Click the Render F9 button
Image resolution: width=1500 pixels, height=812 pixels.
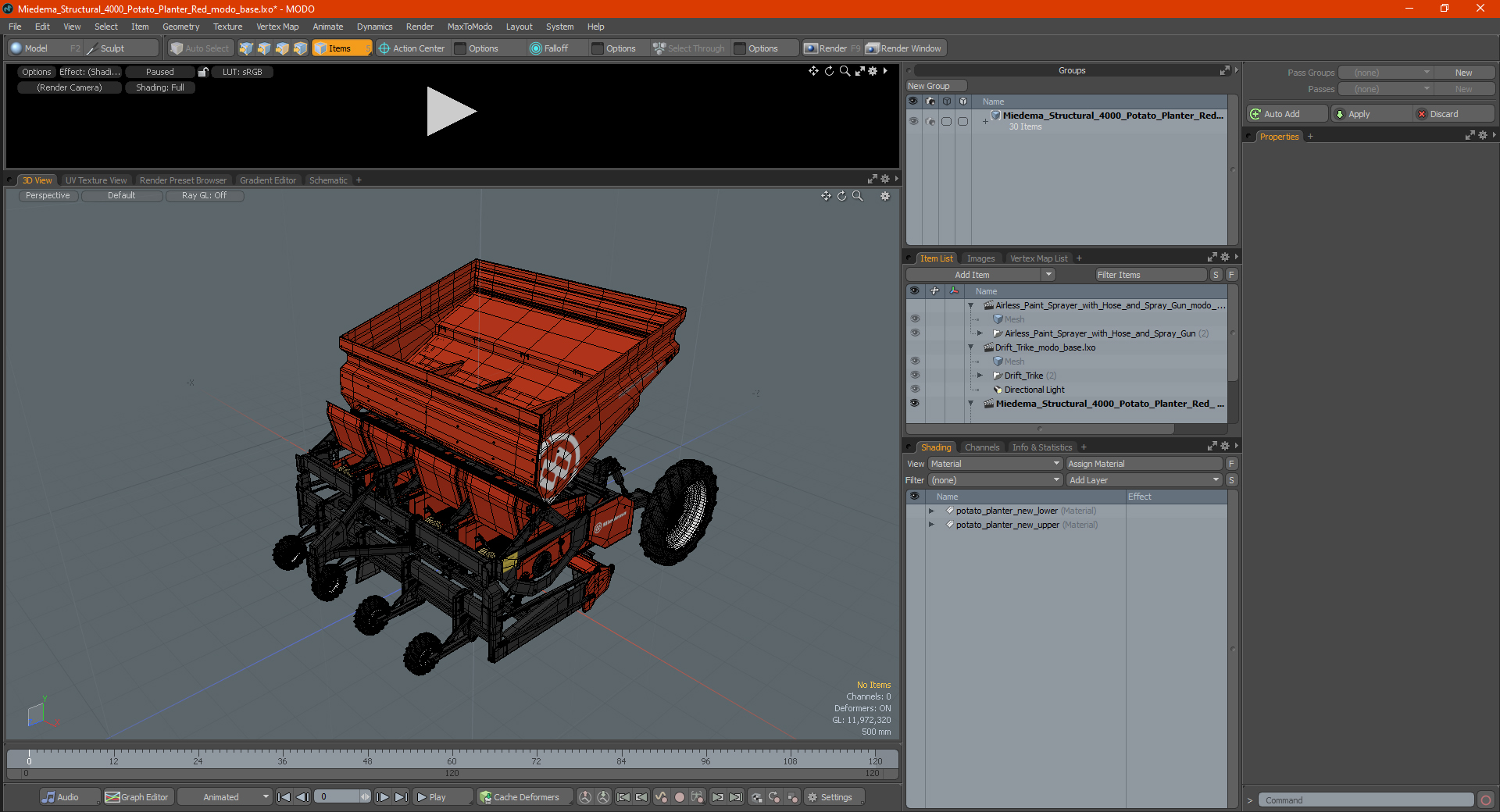(833, 48)
